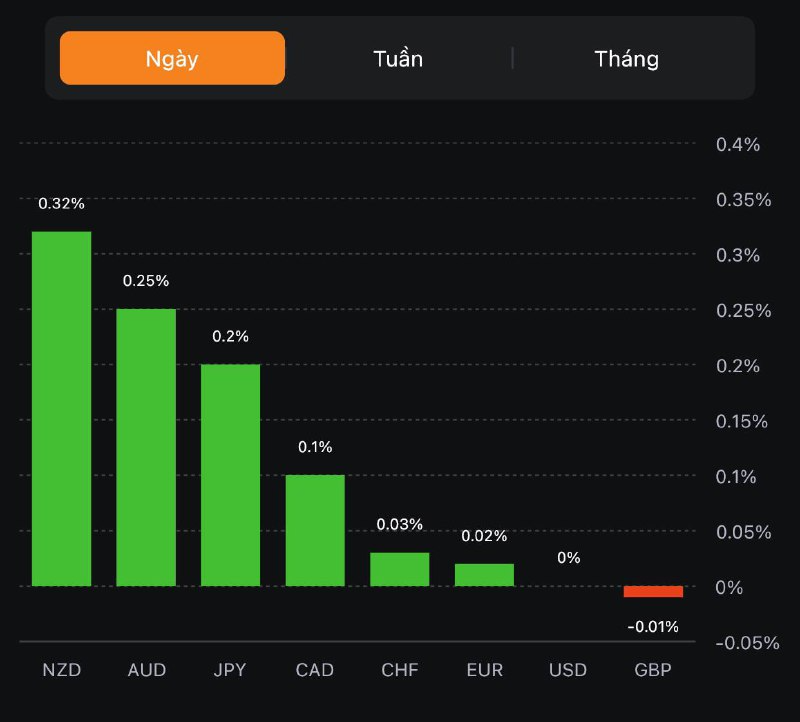Click the -0.01% value below GBP
Viewport: 800px width, 722px height.
pyautogui.click(x=653, y=627)
